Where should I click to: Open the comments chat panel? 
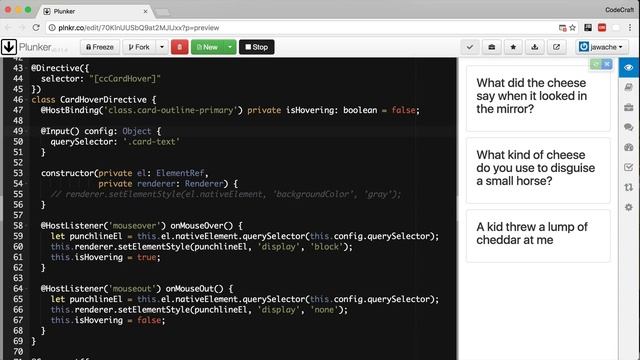coord(629,127)
